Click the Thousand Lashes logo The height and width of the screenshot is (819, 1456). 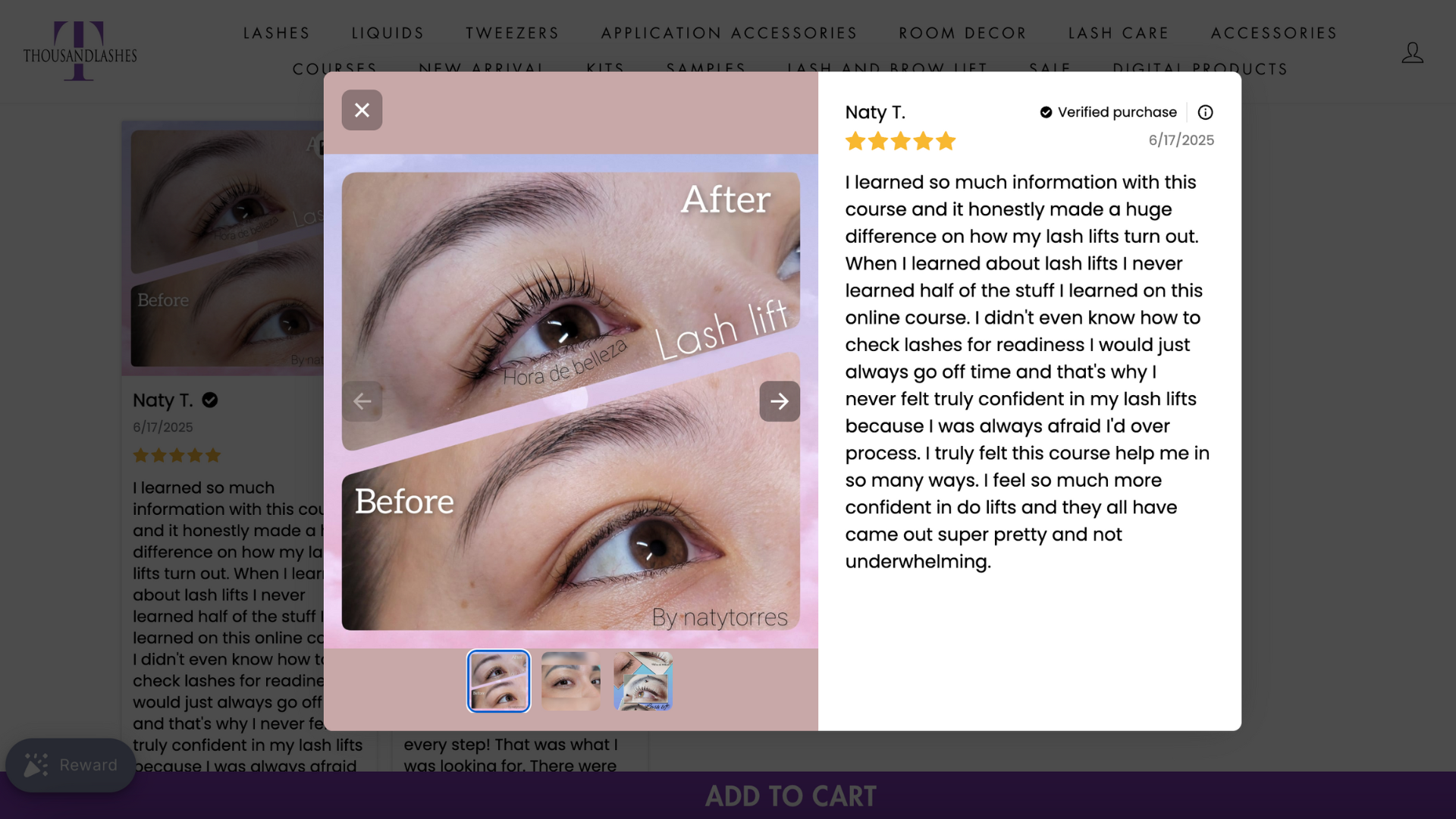click(80, 51)
